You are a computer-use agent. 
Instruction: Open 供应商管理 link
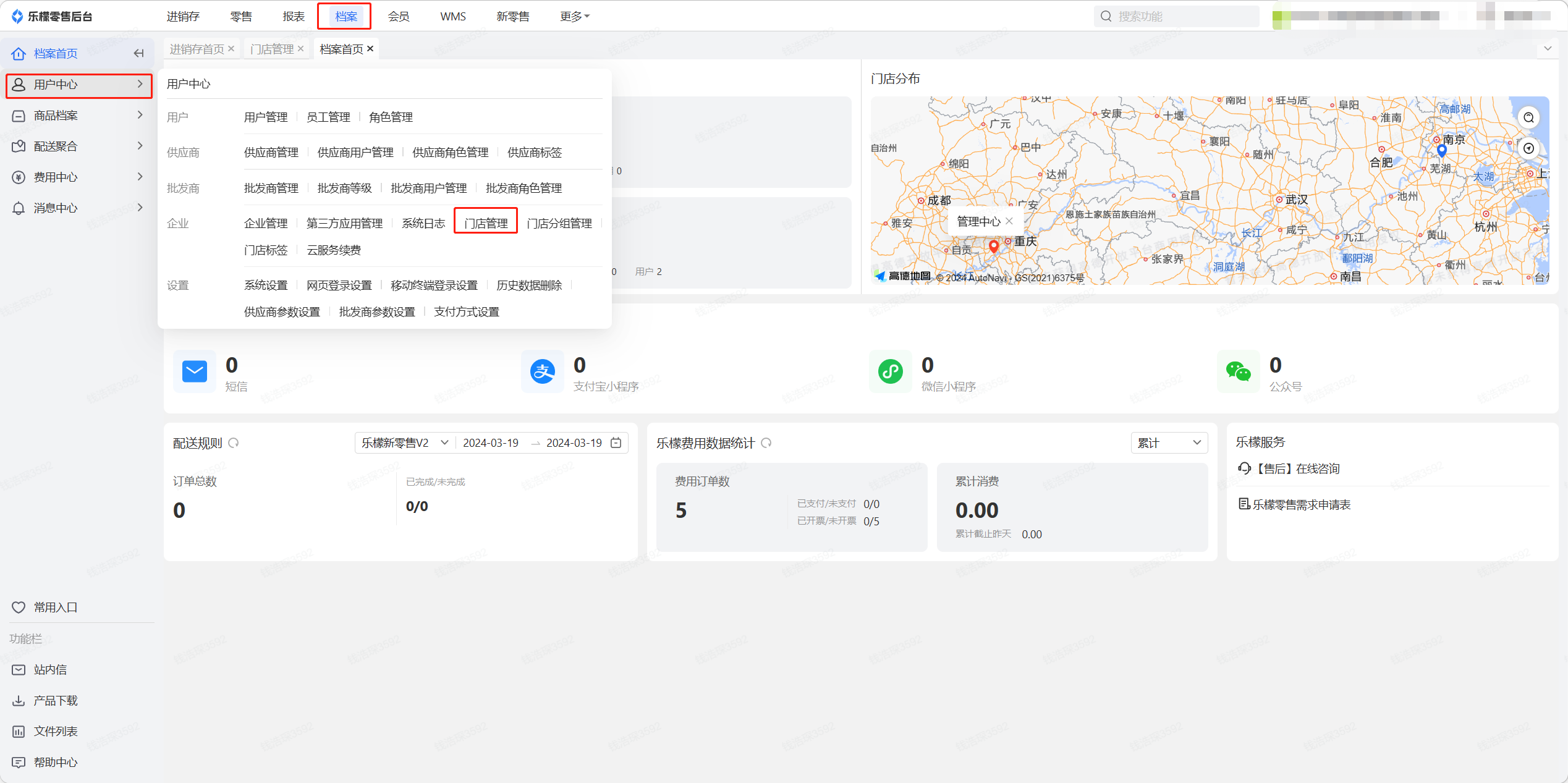pyautogui.click(x=271, y=153)
